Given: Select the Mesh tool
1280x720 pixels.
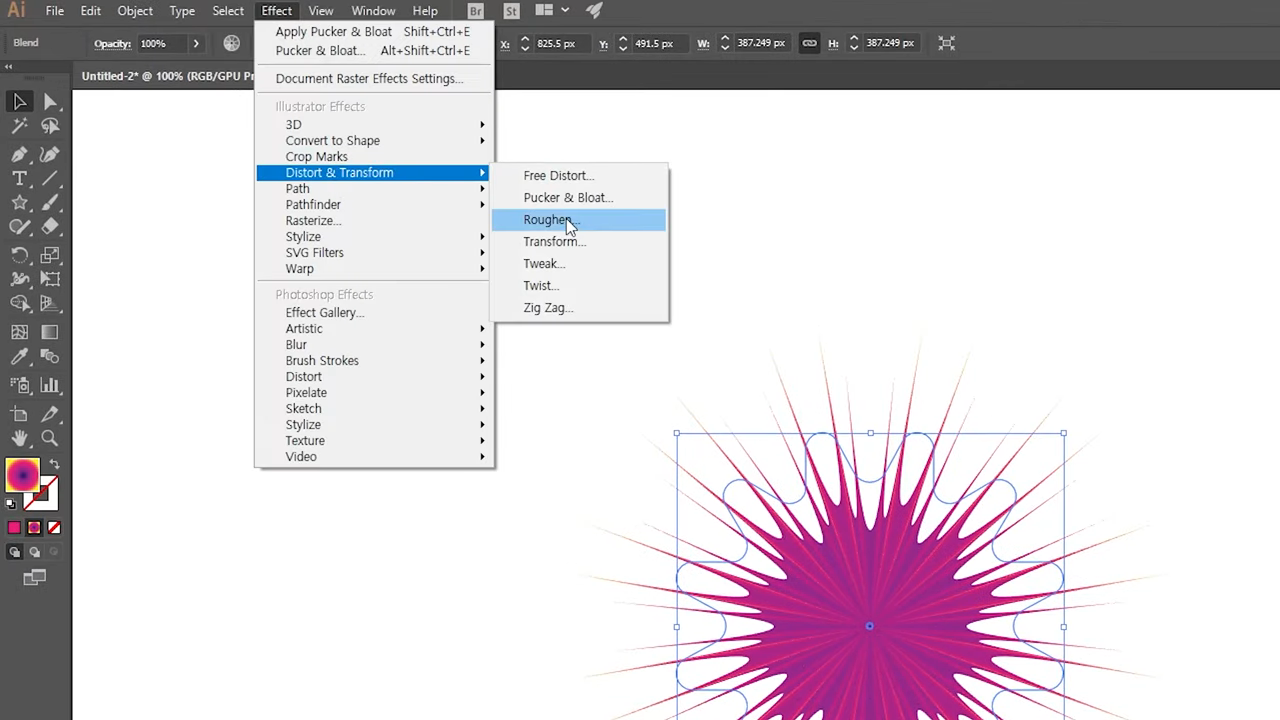Looking at the screenshot, I should coord(19,332).
